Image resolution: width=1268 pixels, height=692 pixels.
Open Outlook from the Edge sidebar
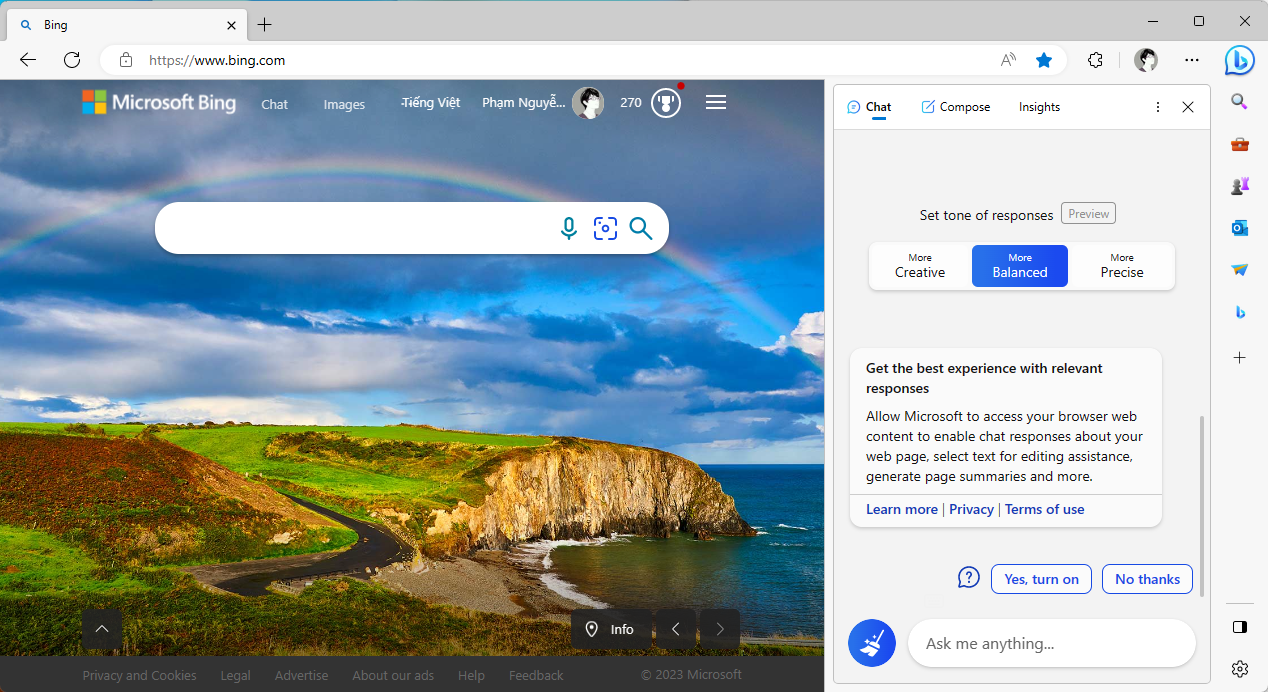click(x=1239, y=227)
